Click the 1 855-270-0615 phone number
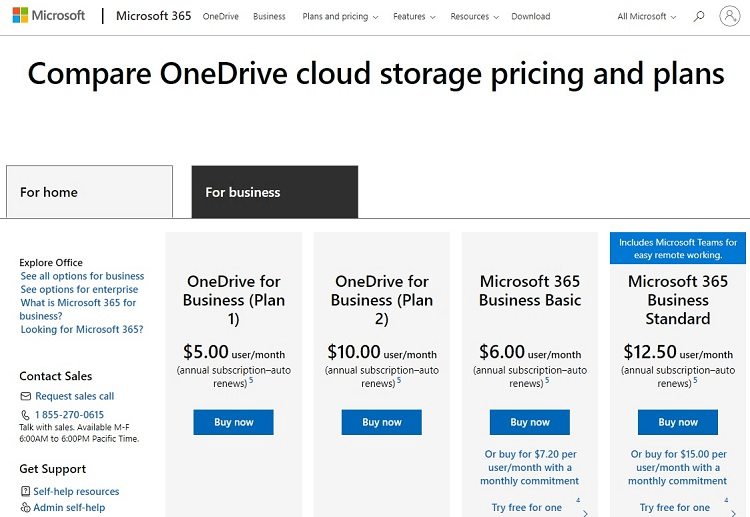This screenshot has height=517, width=750. 69,415
